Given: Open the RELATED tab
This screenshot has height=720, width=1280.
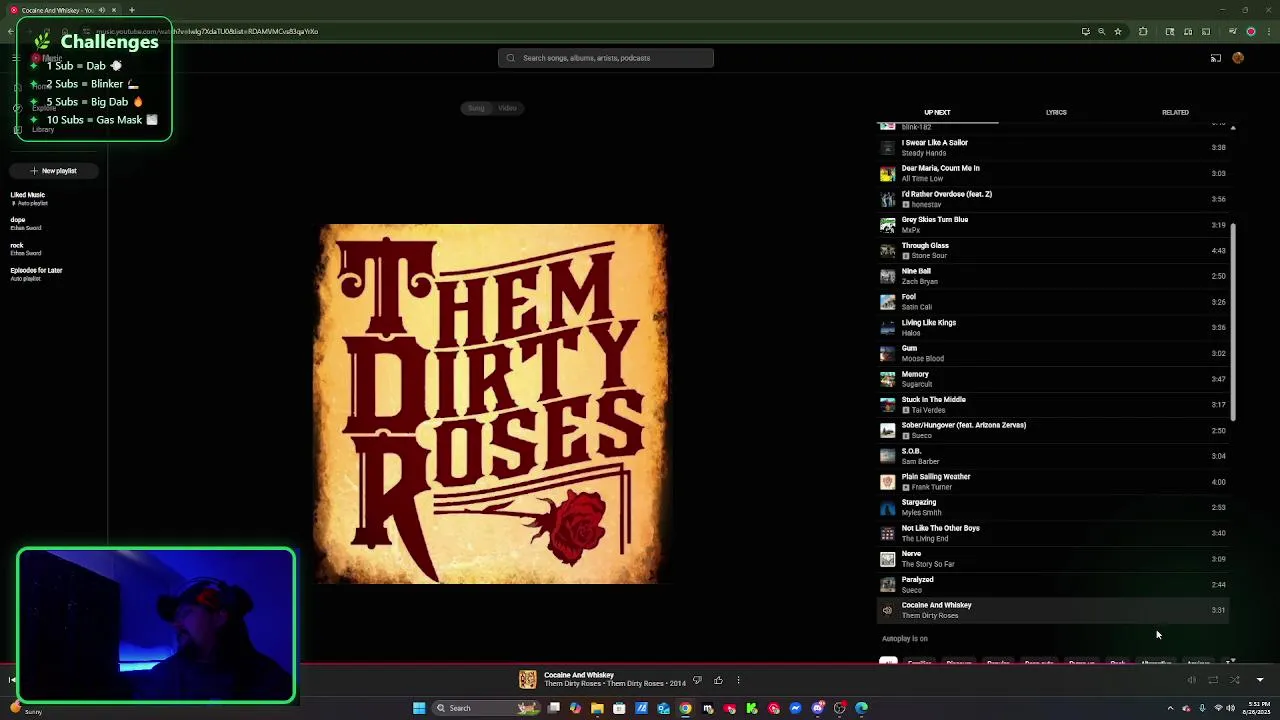Looking at the screenshot, I should [x=1175, y=113].
